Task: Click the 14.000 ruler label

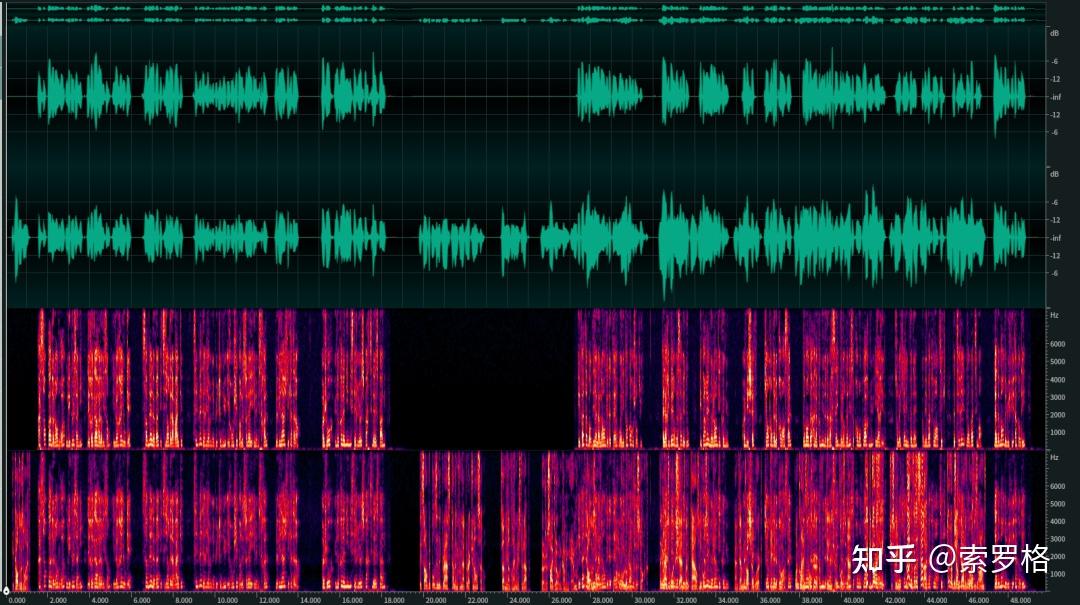Action: click(311, 600)
